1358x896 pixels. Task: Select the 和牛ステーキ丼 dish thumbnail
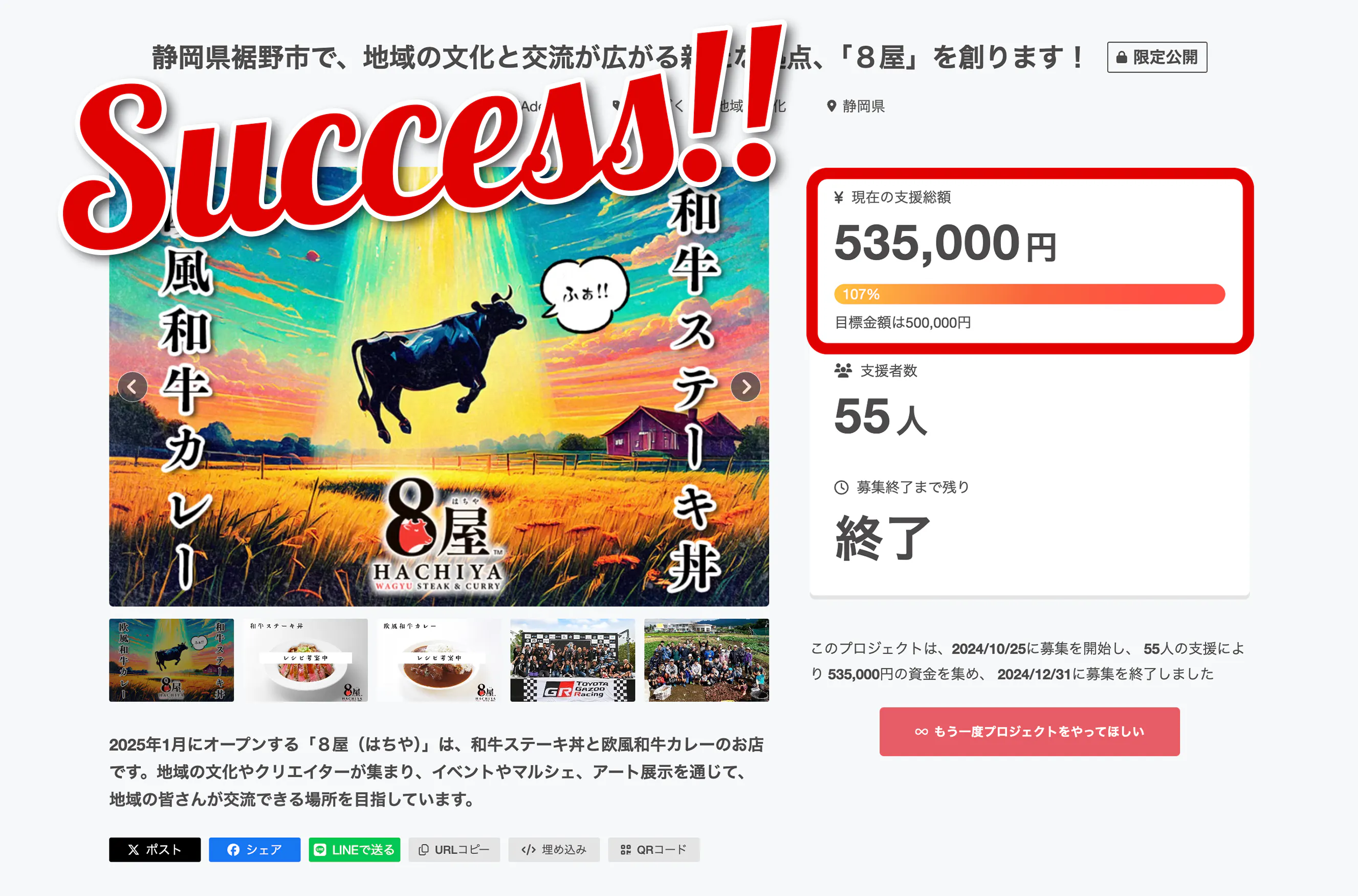click(305, 660)
